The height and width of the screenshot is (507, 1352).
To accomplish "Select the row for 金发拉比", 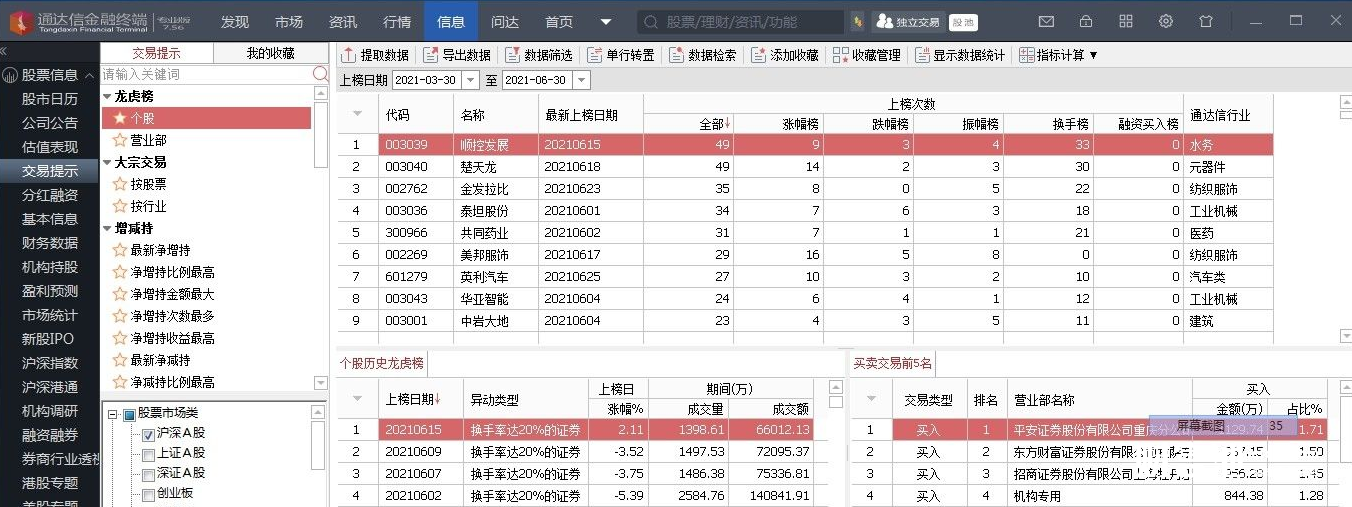I will coord(805,189).
